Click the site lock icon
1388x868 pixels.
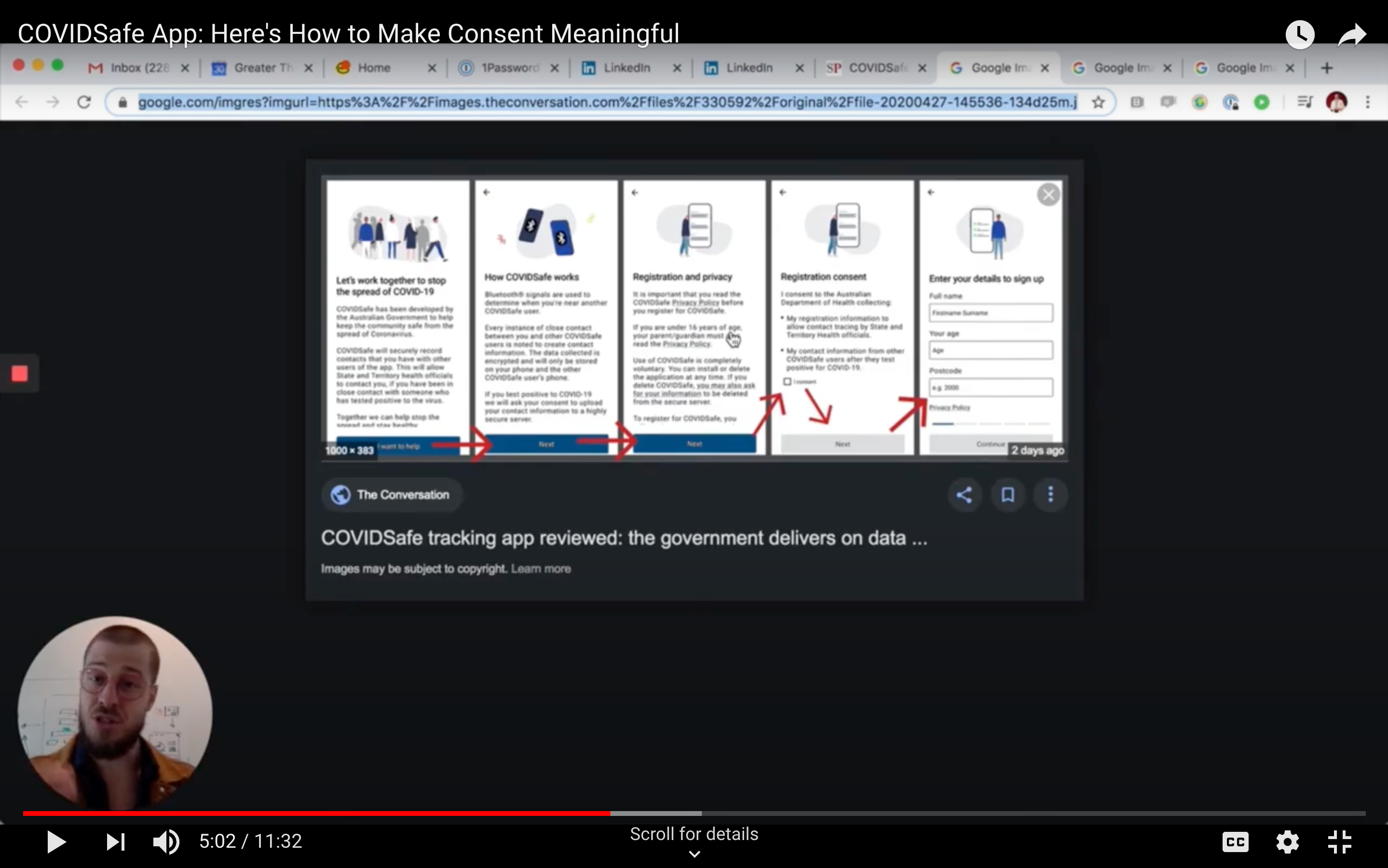tap(122, 103)
